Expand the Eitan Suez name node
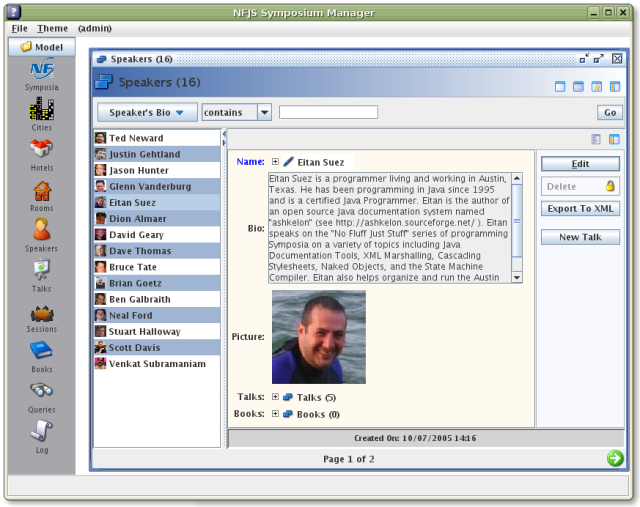The width and height of the screenshot is (640, 507). click(275, 161)
